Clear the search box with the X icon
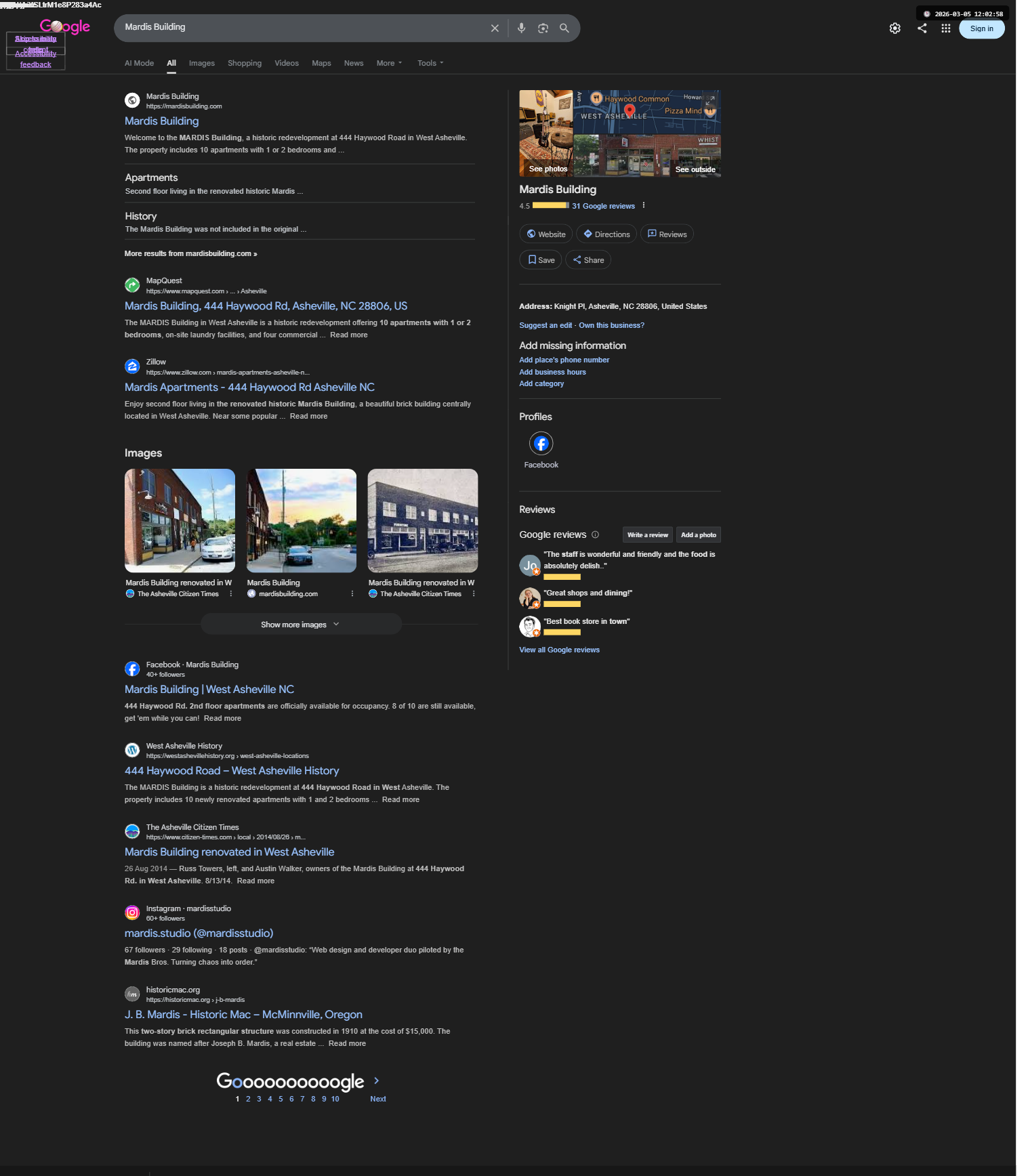This screenshot has width=1028, height=1176. [495, 28]
